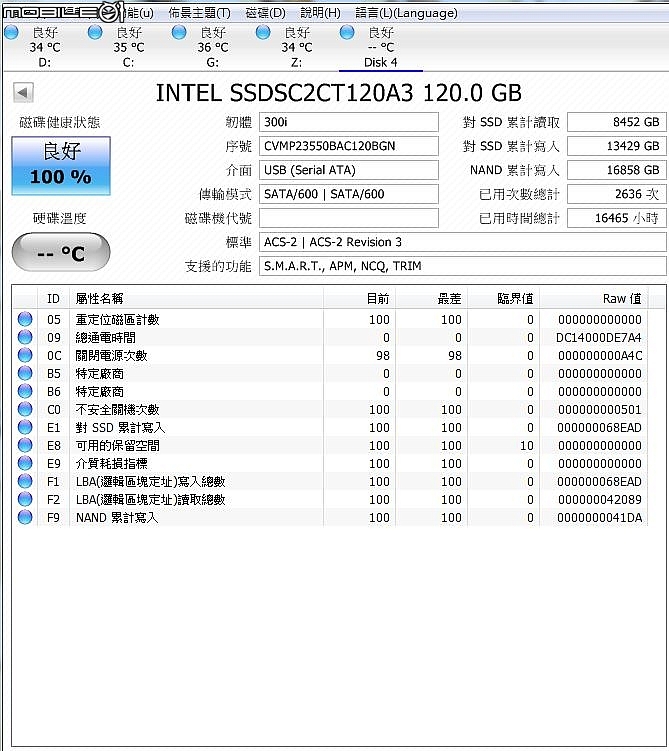Screen dimensions: 669x751
Task: Click the 良好 100 % health status button
Action: (61, 166)
